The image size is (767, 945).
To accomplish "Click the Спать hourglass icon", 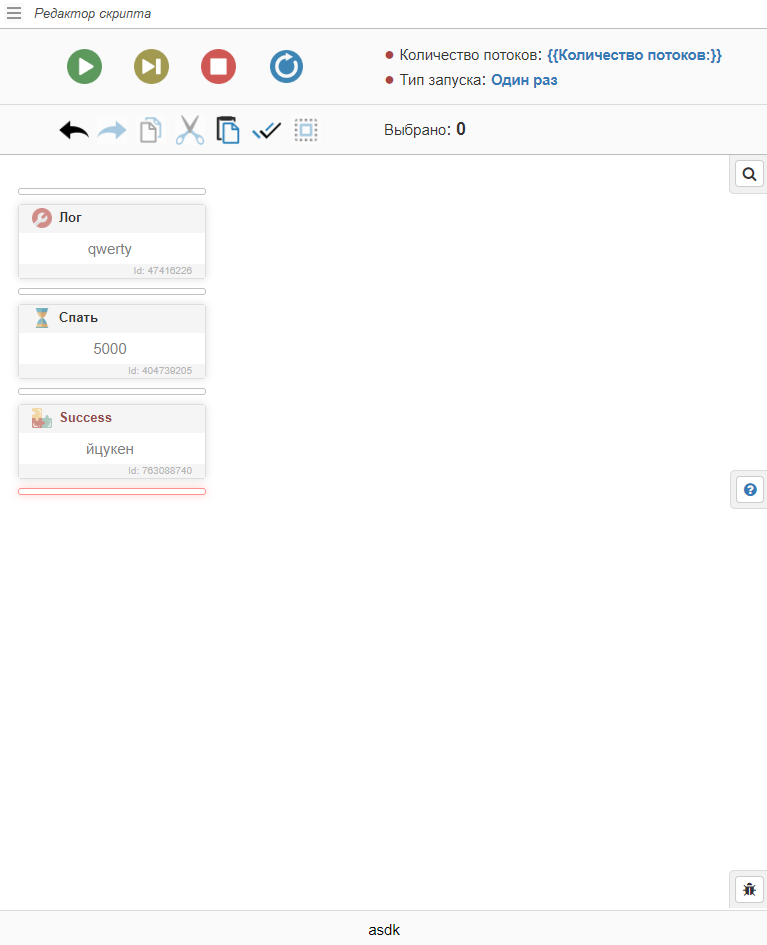I will click(x=42, y=318).
